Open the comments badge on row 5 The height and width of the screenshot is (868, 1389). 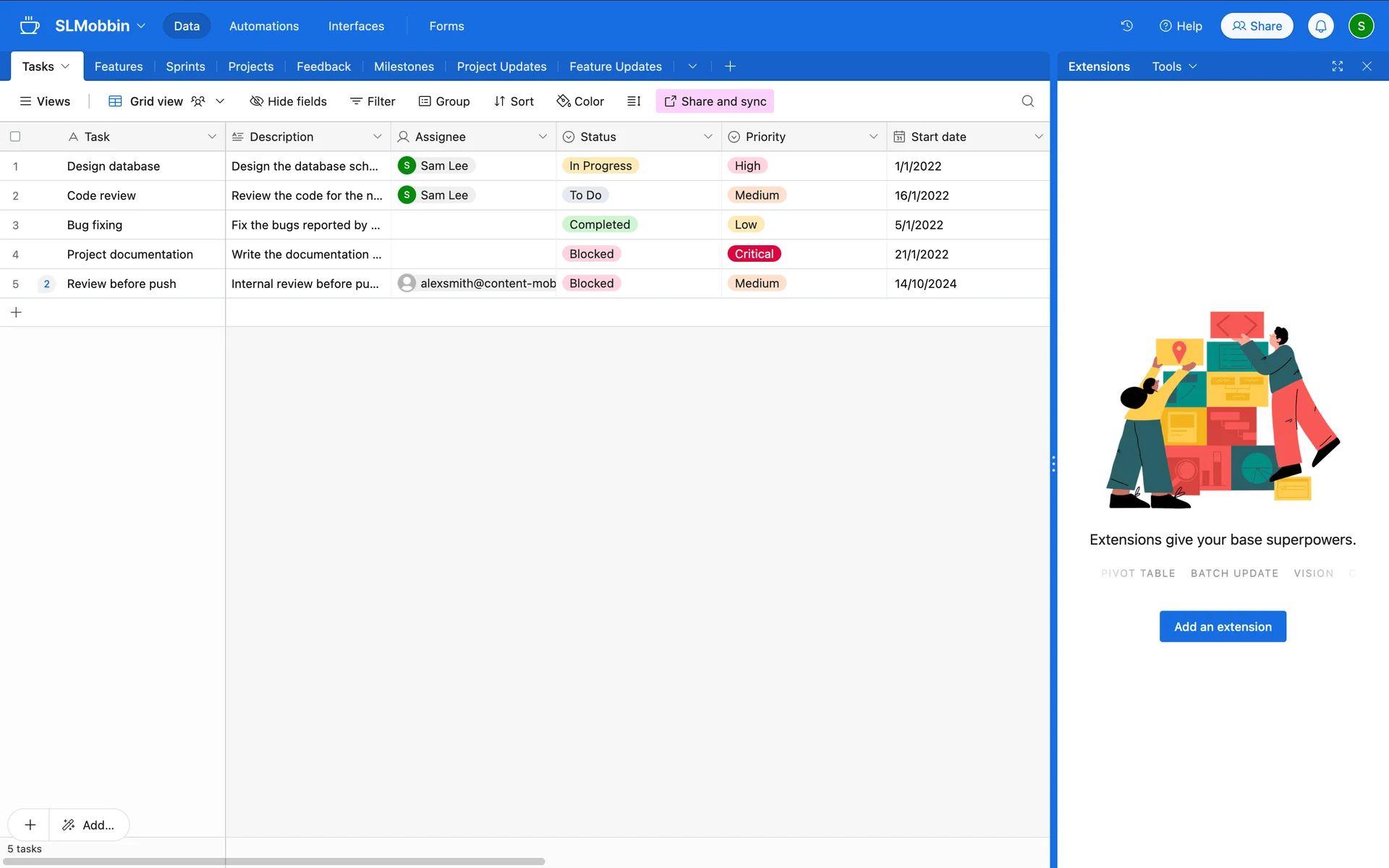pos(47,284)
